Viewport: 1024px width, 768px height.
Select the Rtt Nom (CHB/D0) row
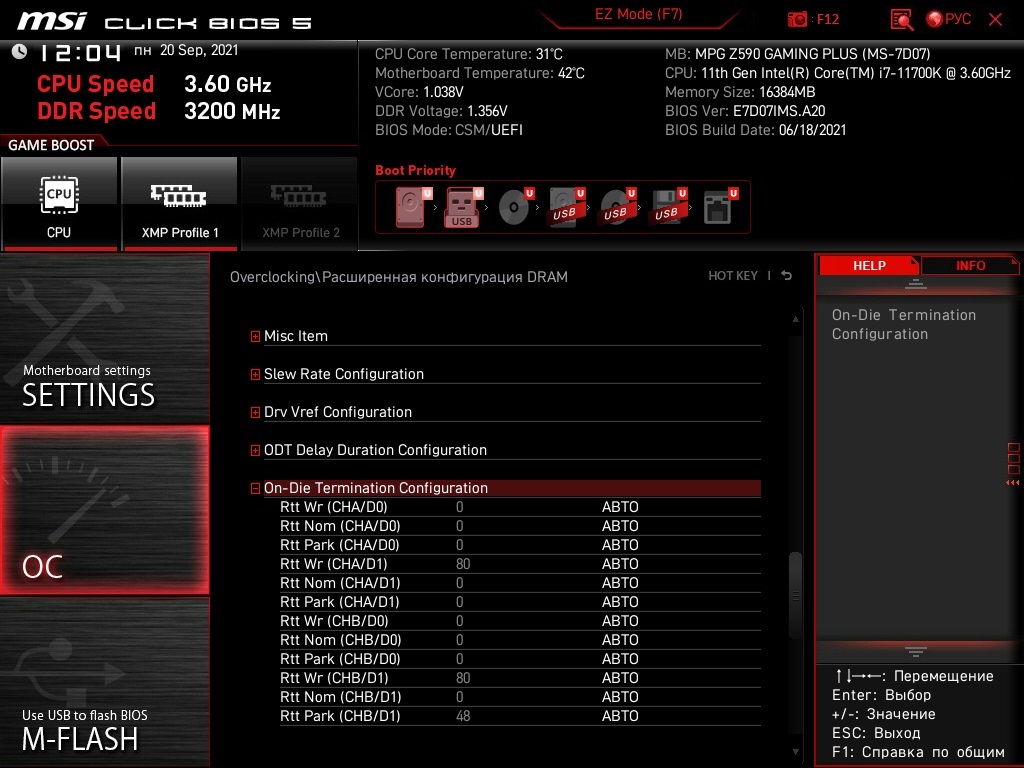[520, 639]
